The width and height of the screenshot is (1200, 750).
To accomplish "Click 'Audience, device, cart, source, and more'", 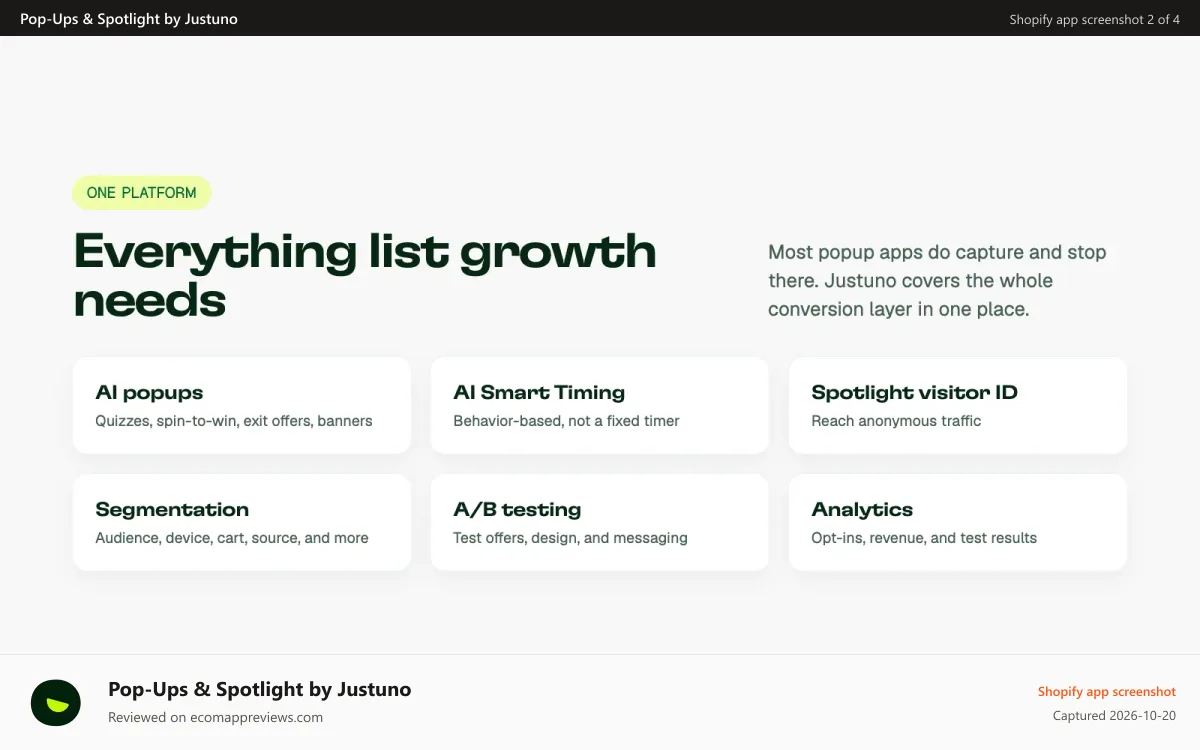I will pyautogui.click(x=232, y=538).
